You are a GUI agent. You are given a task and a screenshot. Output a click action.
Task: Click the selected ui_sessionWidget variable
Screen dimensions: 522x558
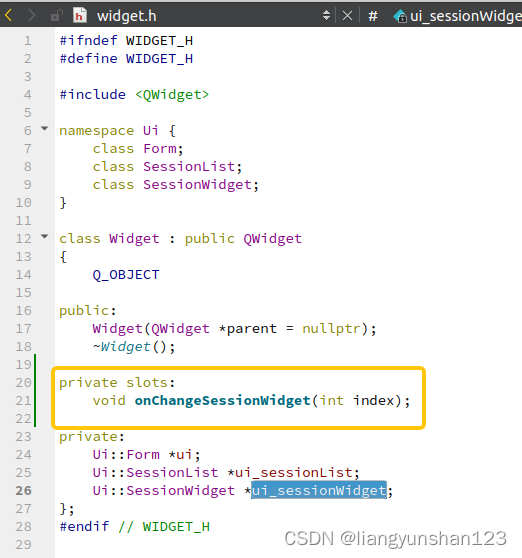tap(319, 490)
